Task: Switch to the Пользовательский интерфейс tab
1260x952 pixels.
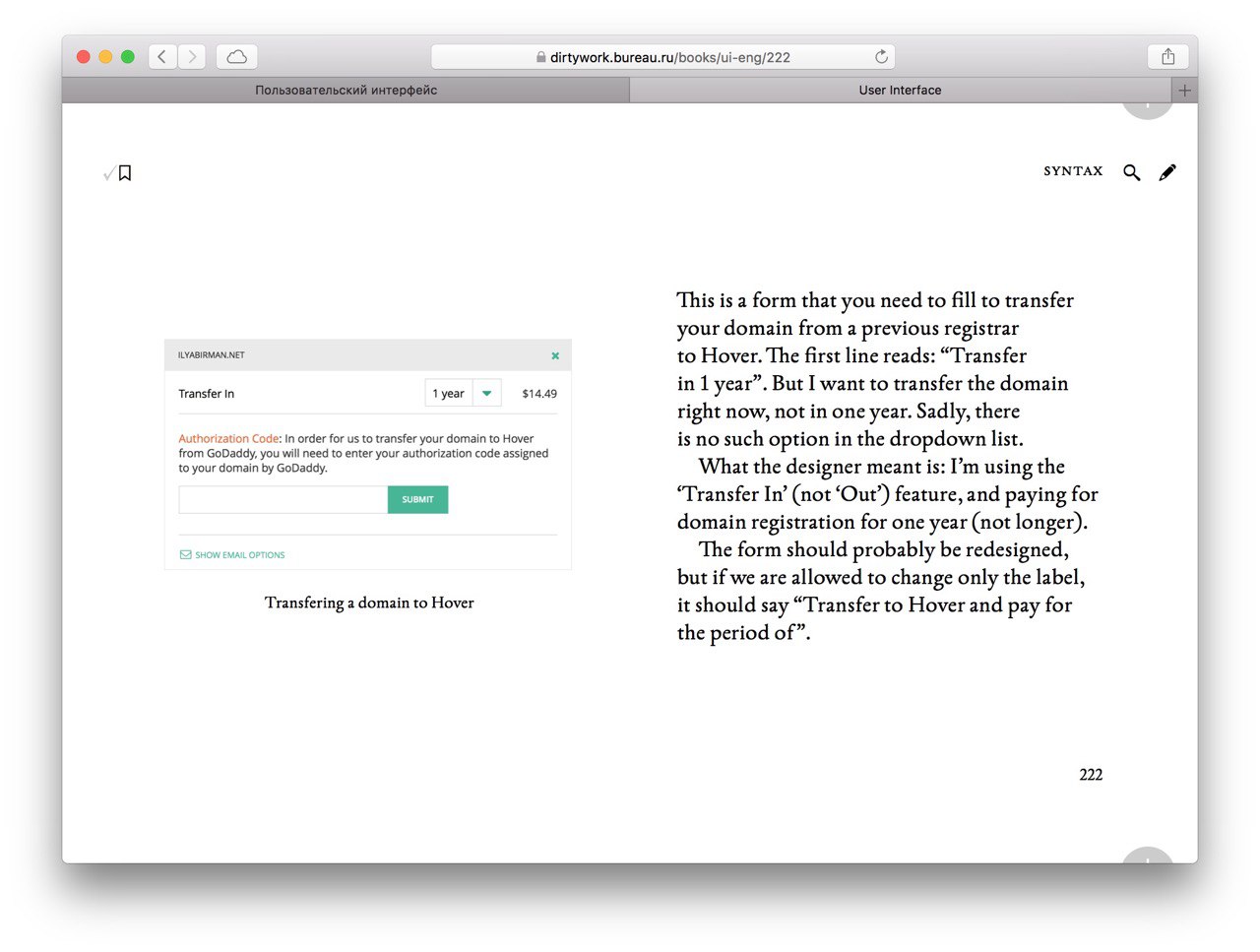Action: [346, 90]
